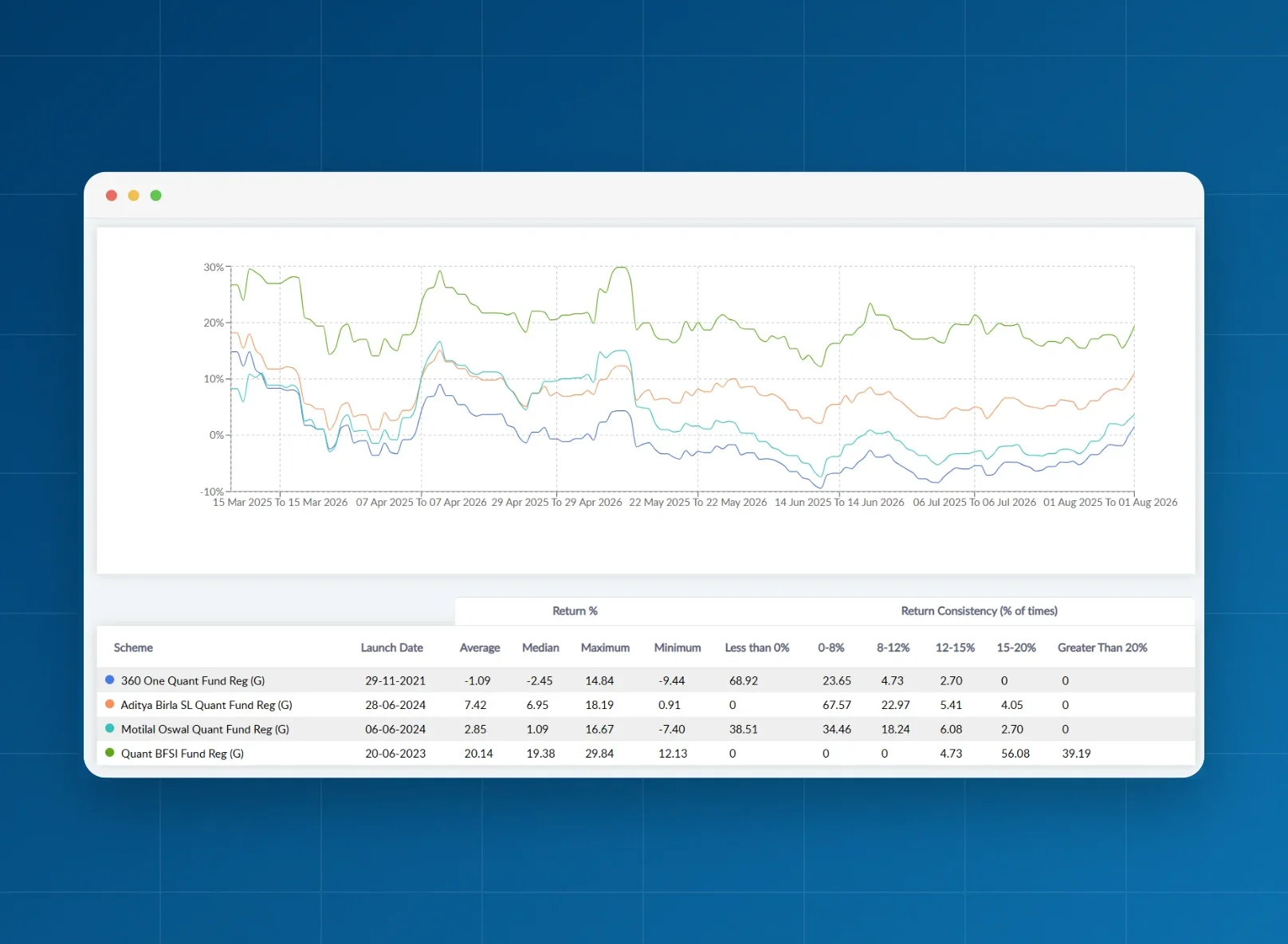This screenshot has width=1288, height=944.
Task: Click the maximum value 18.19
Action: click(x=599, y=705)
